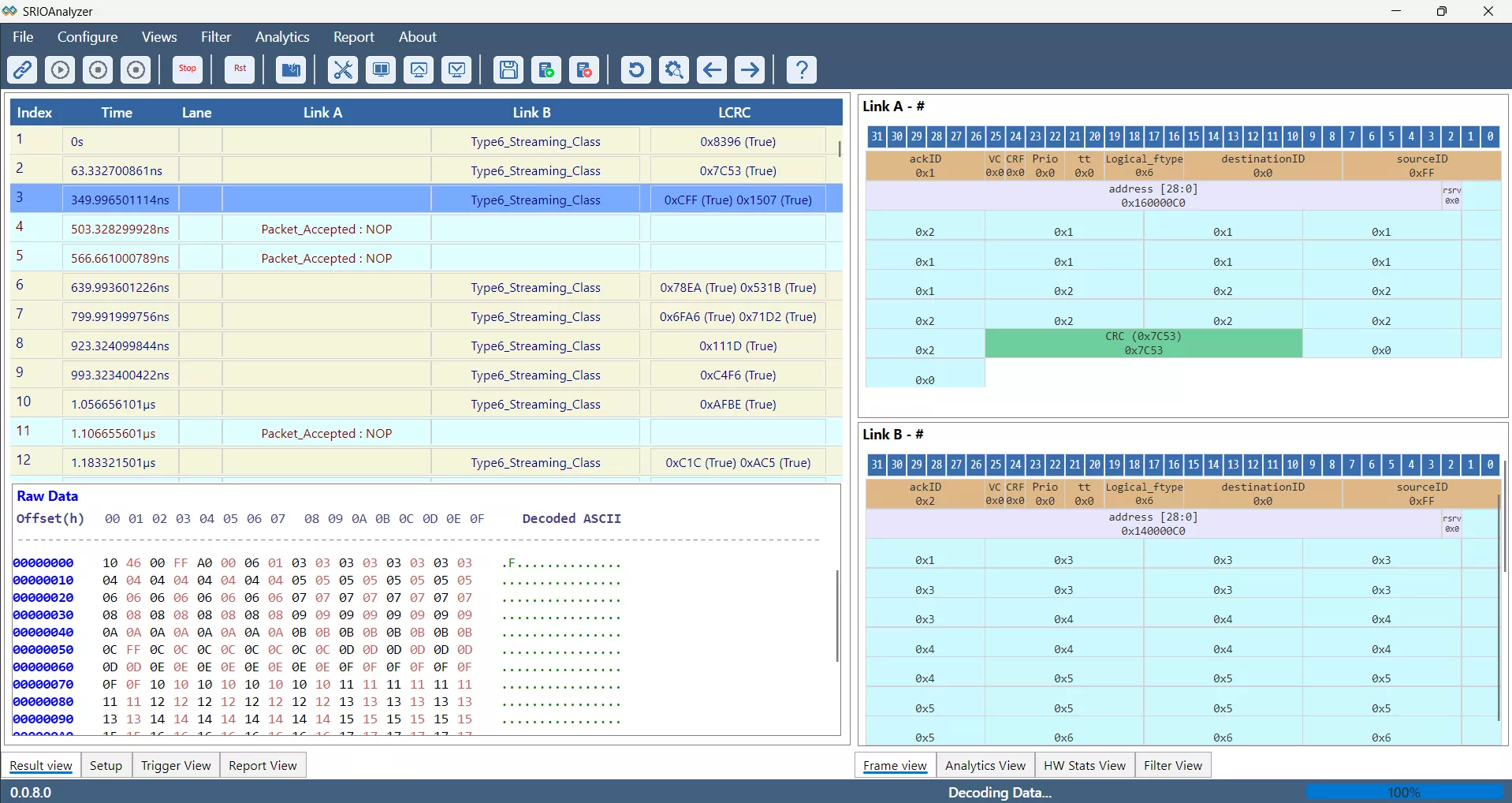Switch to the Trigger View tab
Screen dimensions: 1512x803
[176, 765]
